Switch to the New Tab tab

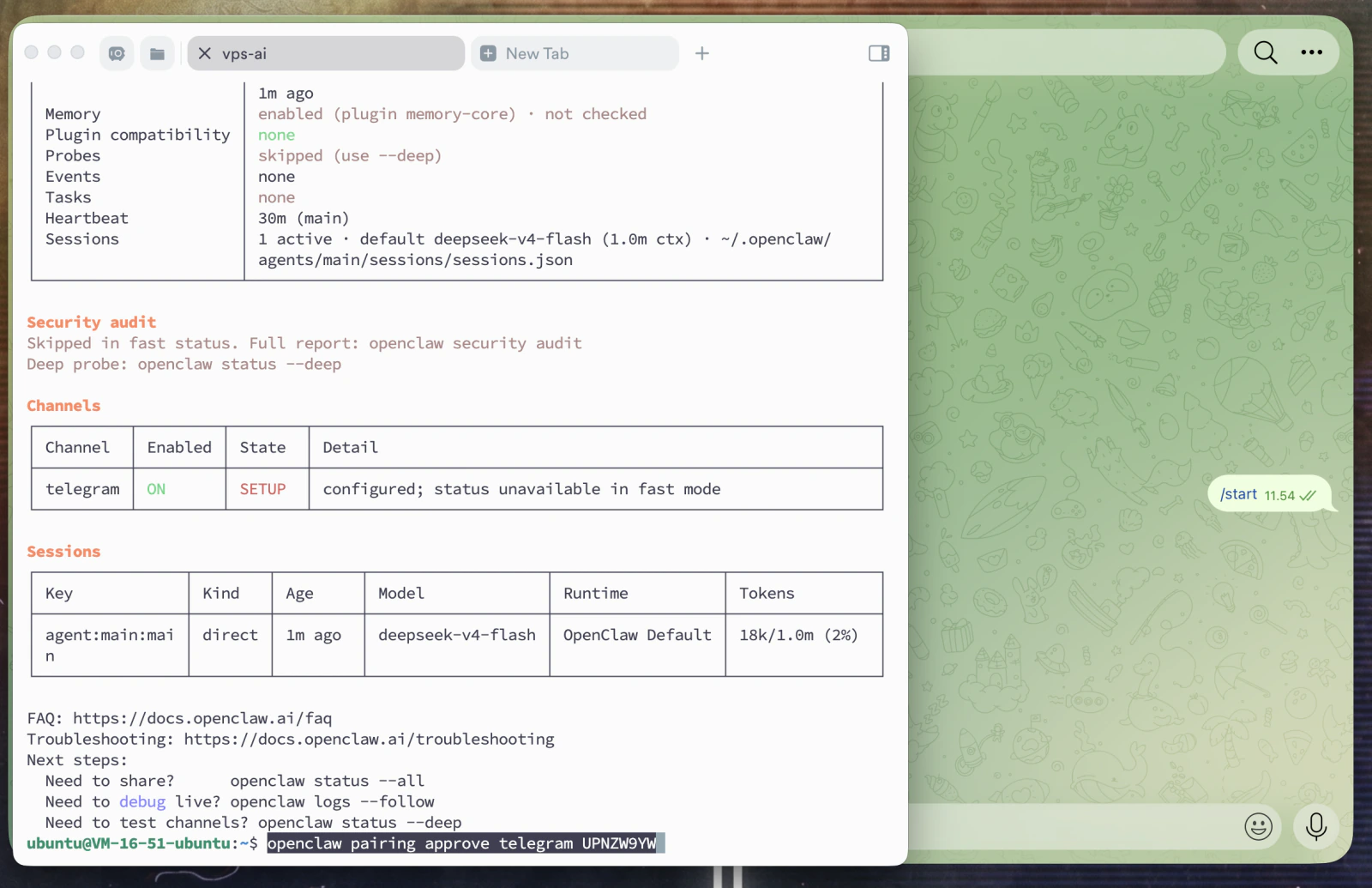pyautogui.click(x=575, y=53)
